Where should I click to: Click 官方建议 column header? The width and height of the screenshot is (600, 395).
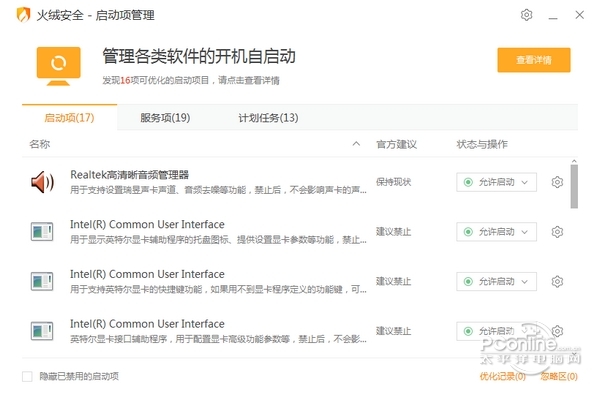tap(396, 144)
